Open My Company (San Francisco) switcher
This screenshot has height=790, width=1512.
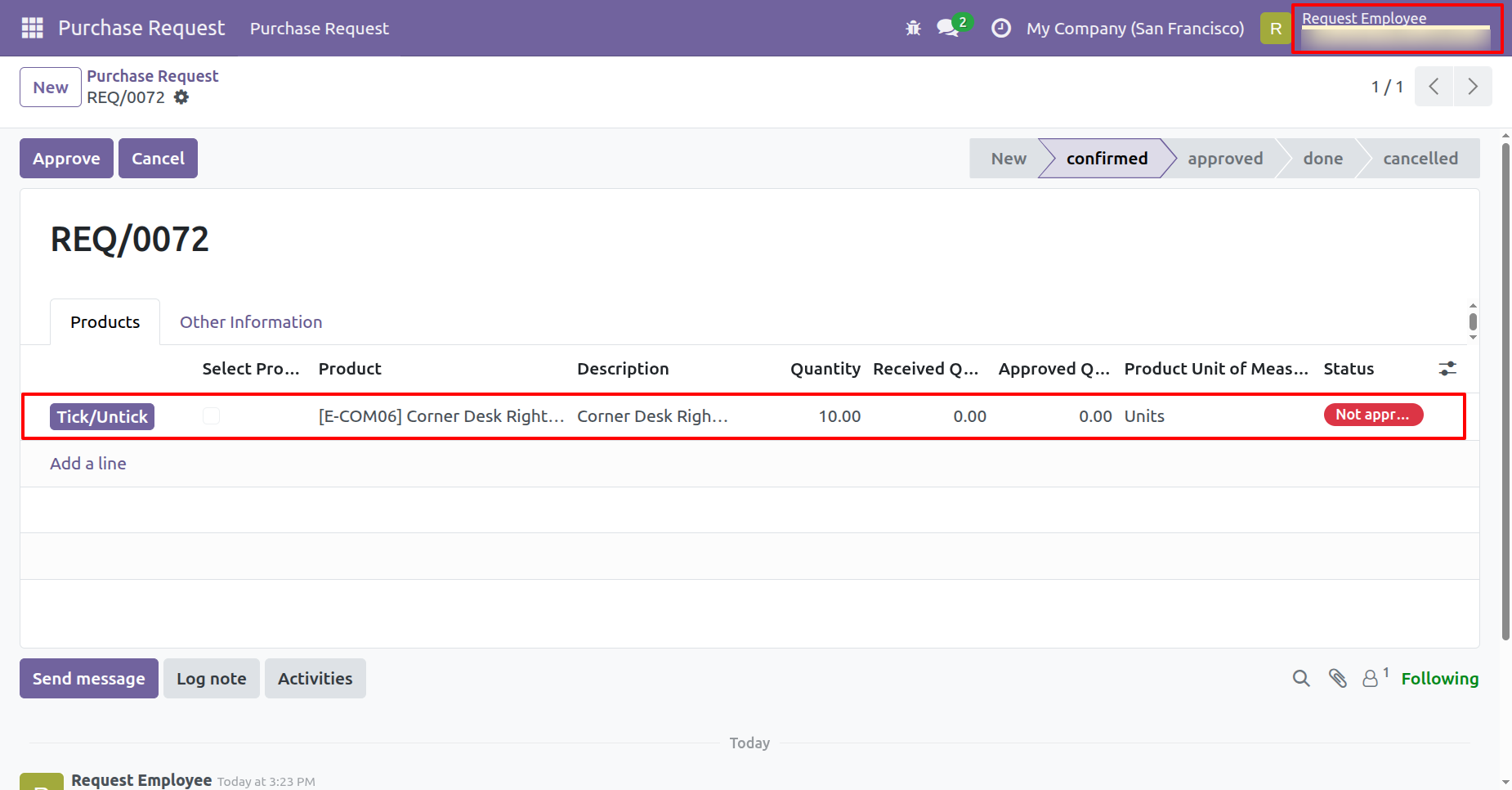click(1134, 29)
